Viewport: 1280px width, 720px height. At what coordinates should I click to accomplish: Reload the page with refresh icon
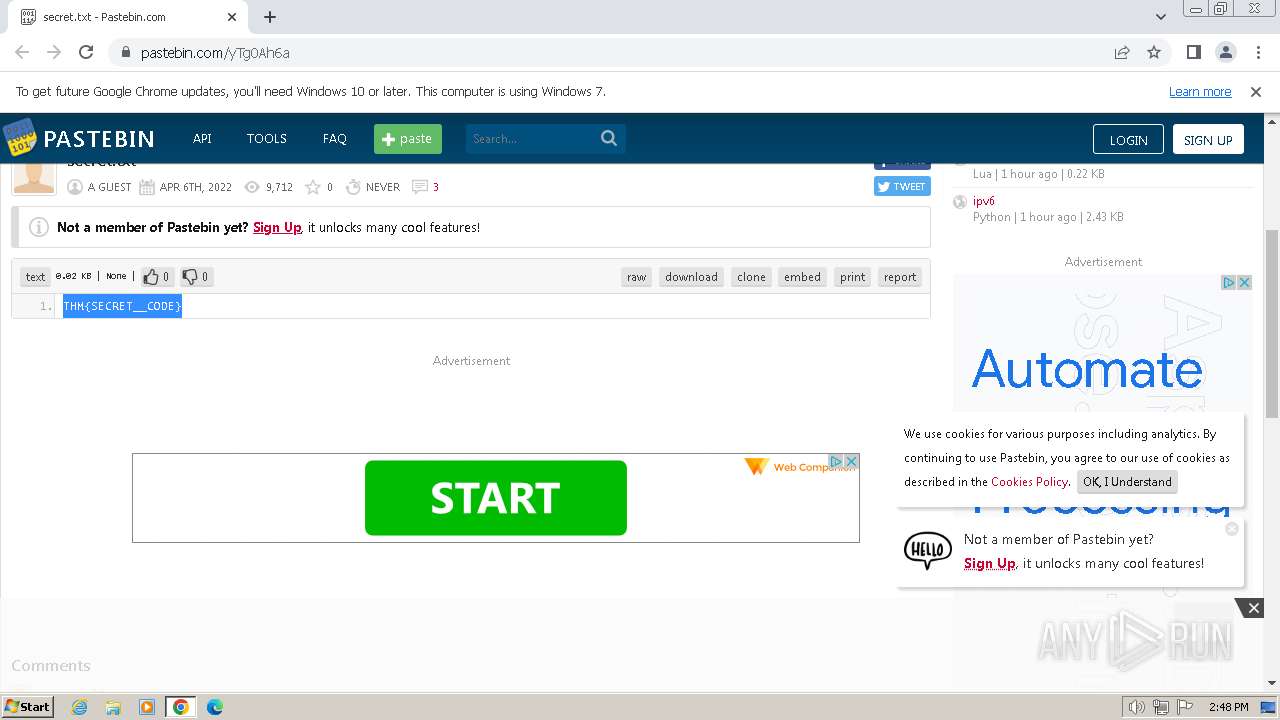coord(86,52)
